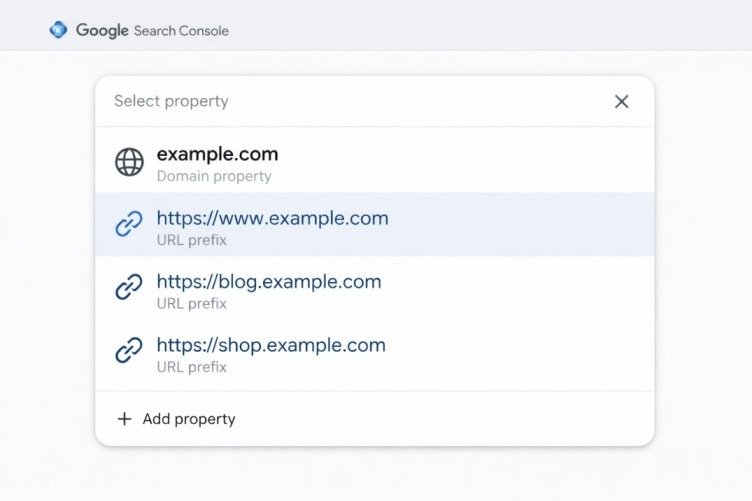Viewport: 752px width, 501px height.
Task: Click the "Domain property" subtitle label
Action: (214, 176)
